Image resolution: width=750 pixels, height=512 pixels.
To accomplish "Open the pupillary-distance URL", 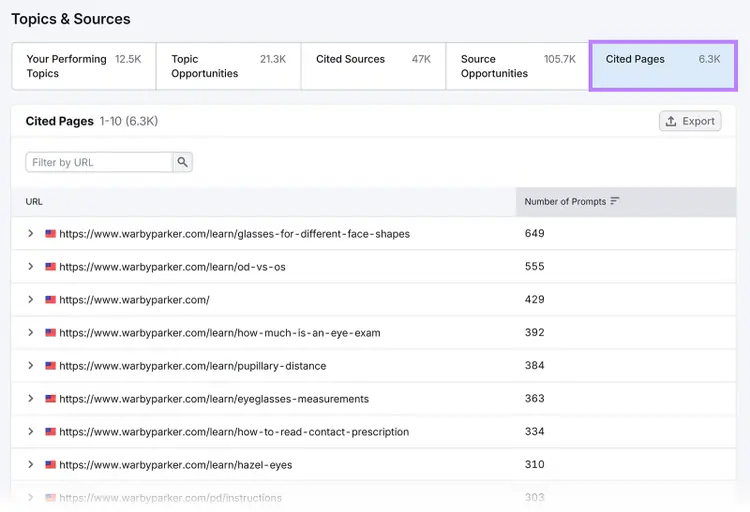I will (193, 366).
